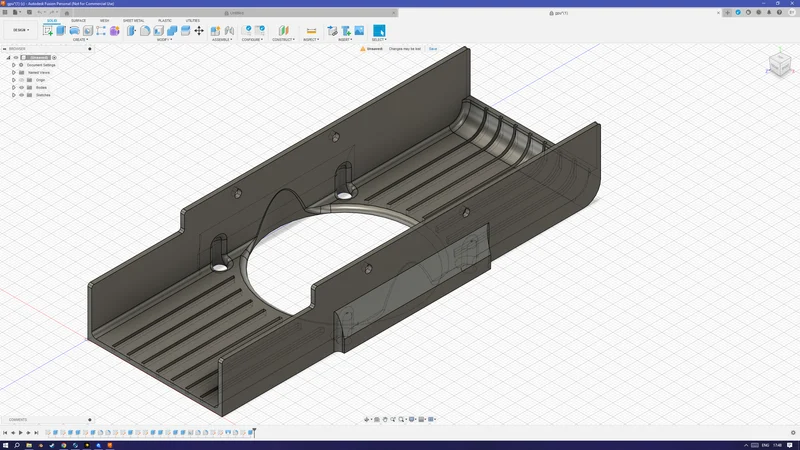Select the Press Pull tool
The width and height of the screenshot is (800, 450).
(132, 31)
